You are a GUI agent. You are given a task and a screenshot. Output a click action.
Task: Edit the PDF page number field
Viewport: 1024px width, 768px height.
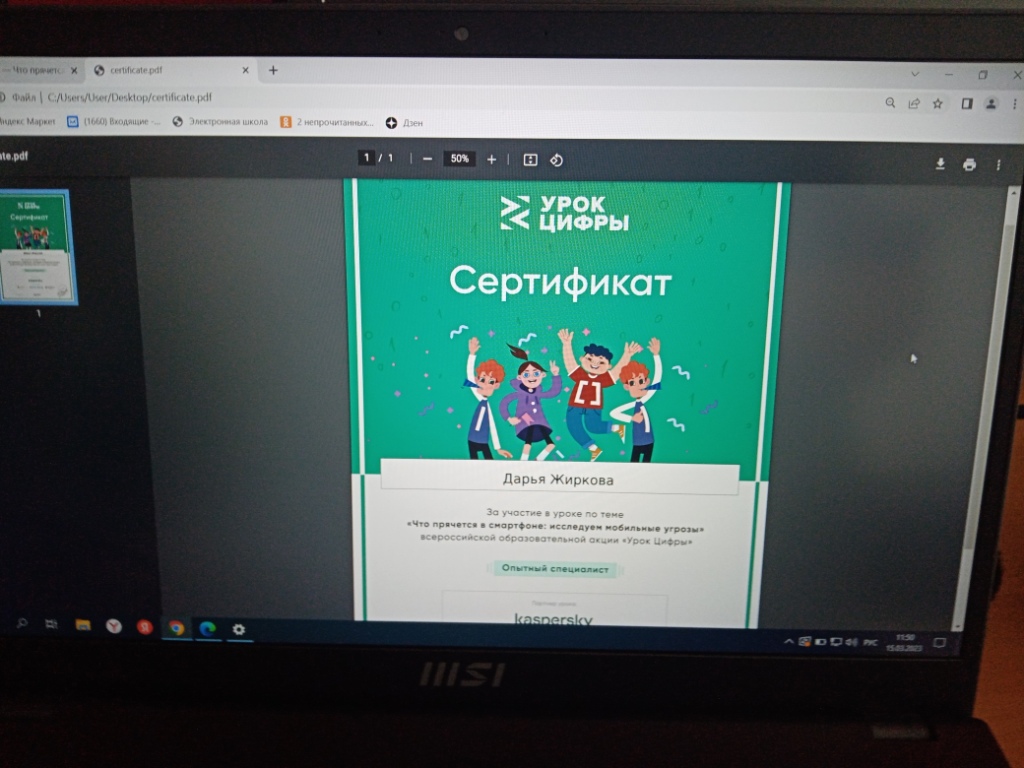point(366,157)
